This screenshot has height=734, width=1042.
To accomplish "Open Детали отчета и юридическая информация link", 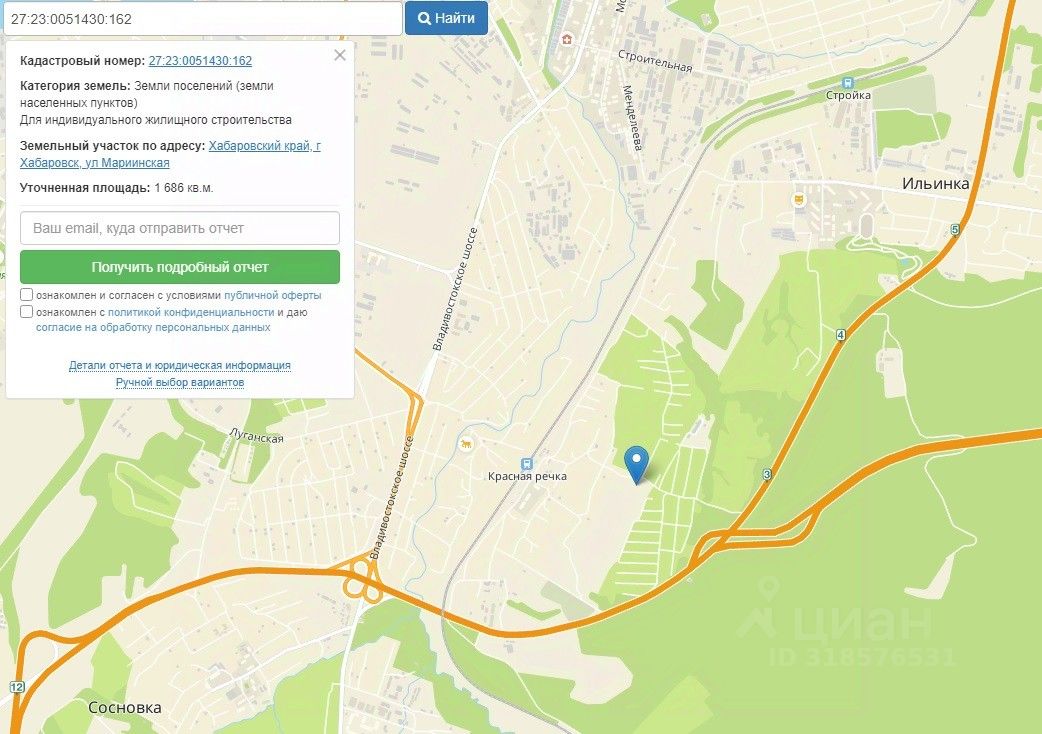I will point(180,365).
